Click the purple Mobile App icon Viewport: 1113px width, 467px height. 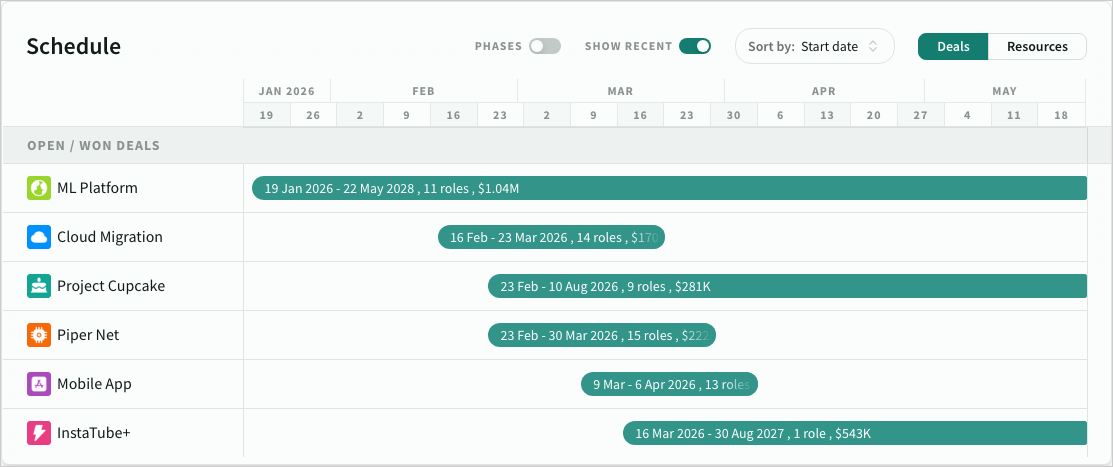coord(39,384)
